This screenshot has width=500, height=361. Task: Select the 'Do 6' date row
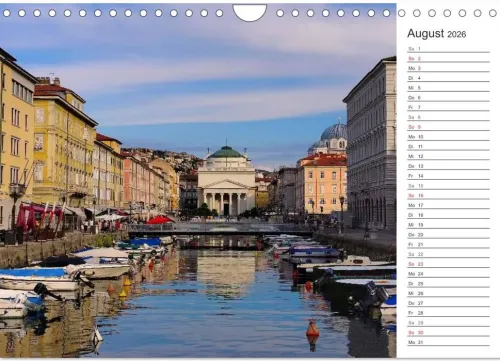(x=448, y=98)
